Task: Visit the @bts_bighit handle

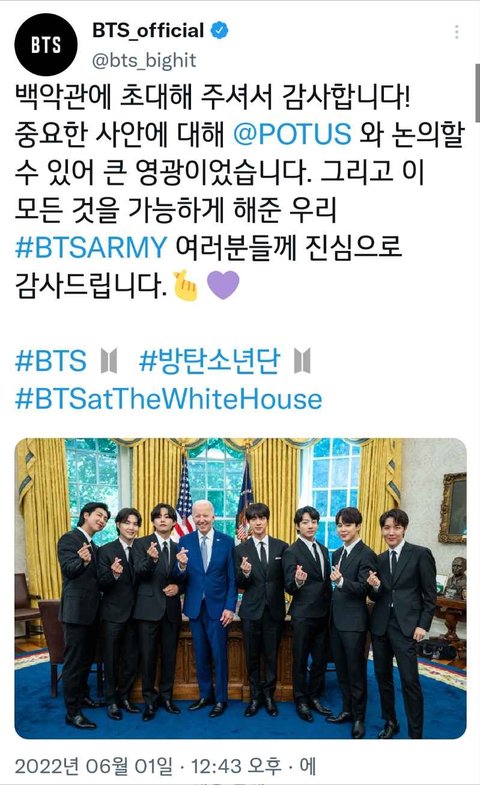Action: pos(144,60)
